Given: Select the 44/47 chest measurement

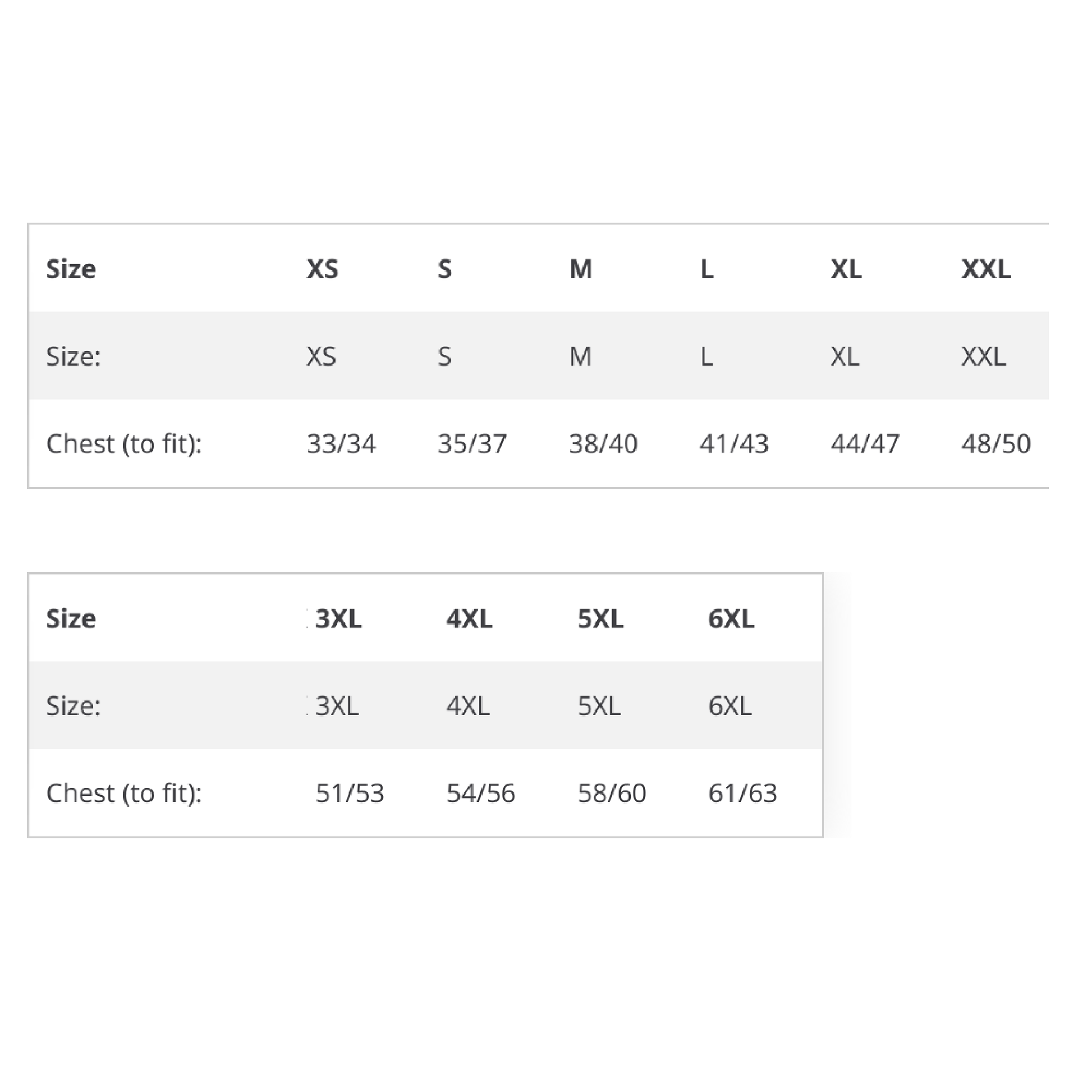Looking at the screenshot, I should coord(865,444).
